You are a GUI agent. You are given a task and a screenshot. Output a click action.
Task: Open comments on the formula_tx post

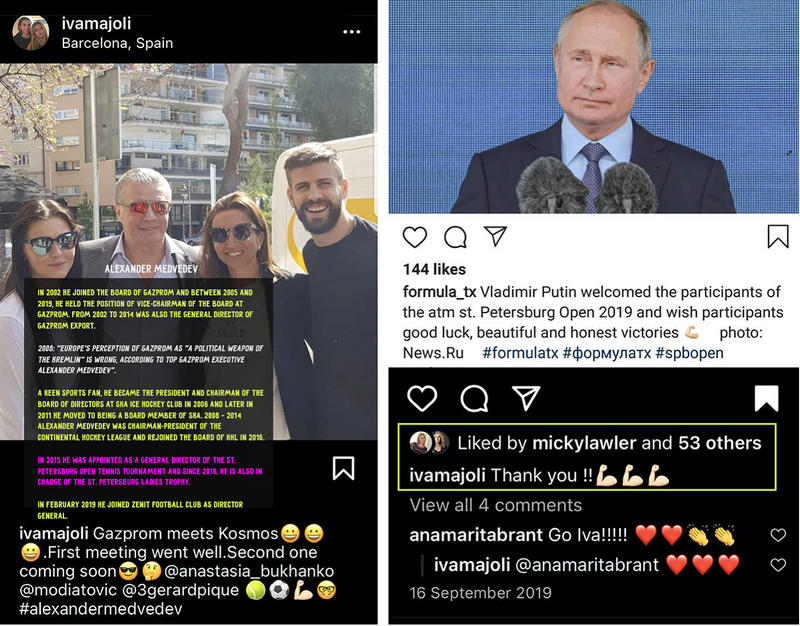[455, 237]
